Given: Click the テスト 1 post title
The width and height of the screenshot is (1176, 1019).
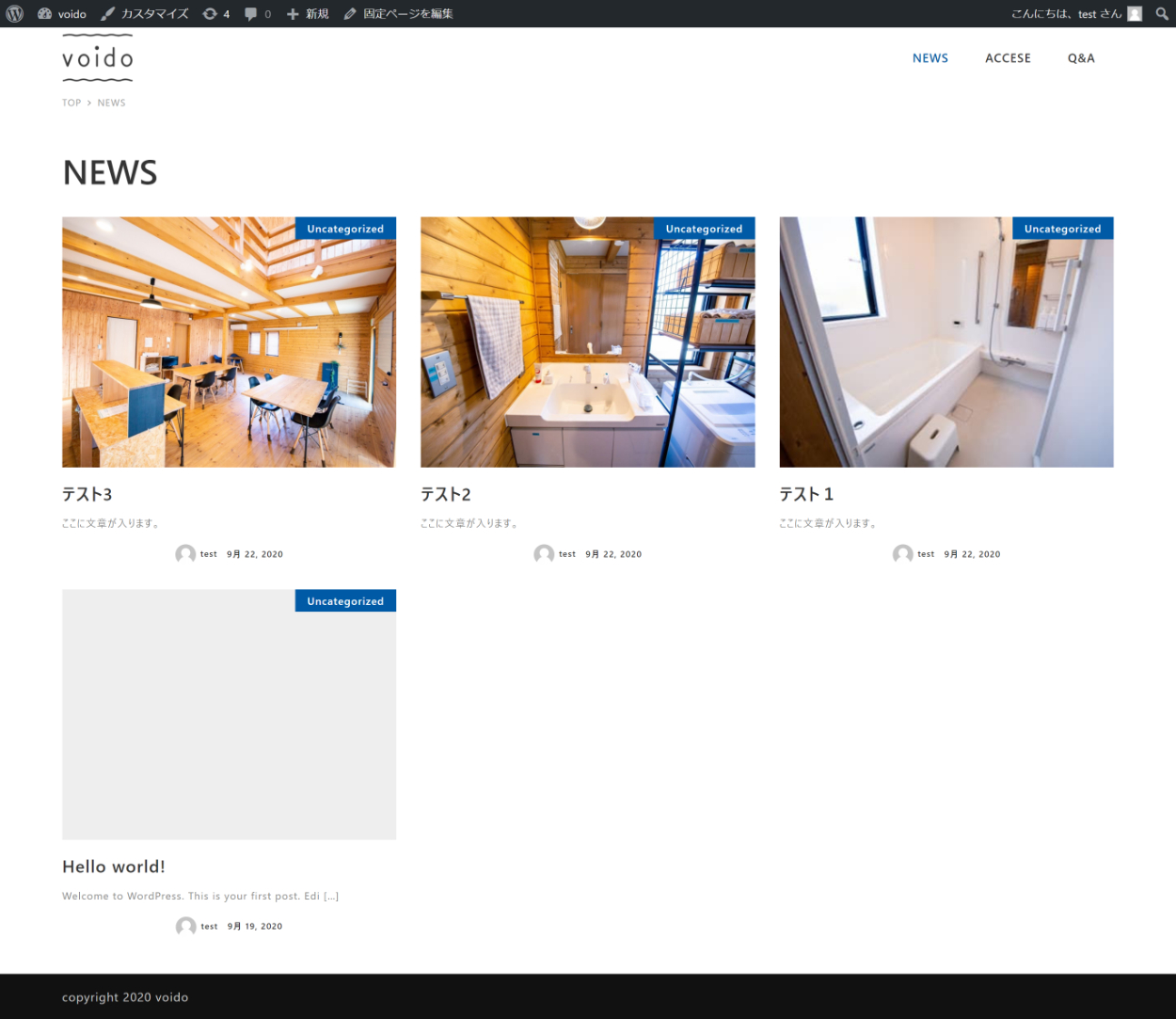Looking at the screenshot, I should [x=806, y=494].
